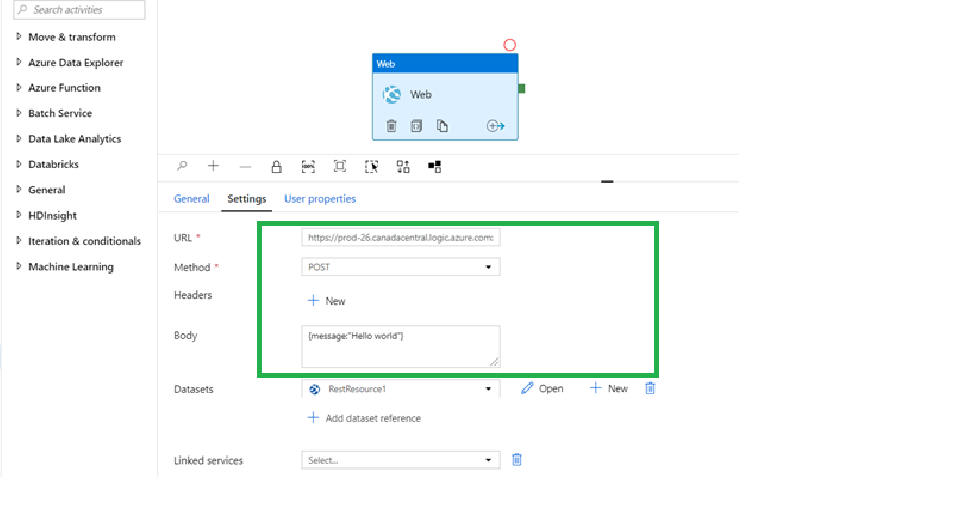
Task: Switch to the General tab
Action: (x=192, y=199)
